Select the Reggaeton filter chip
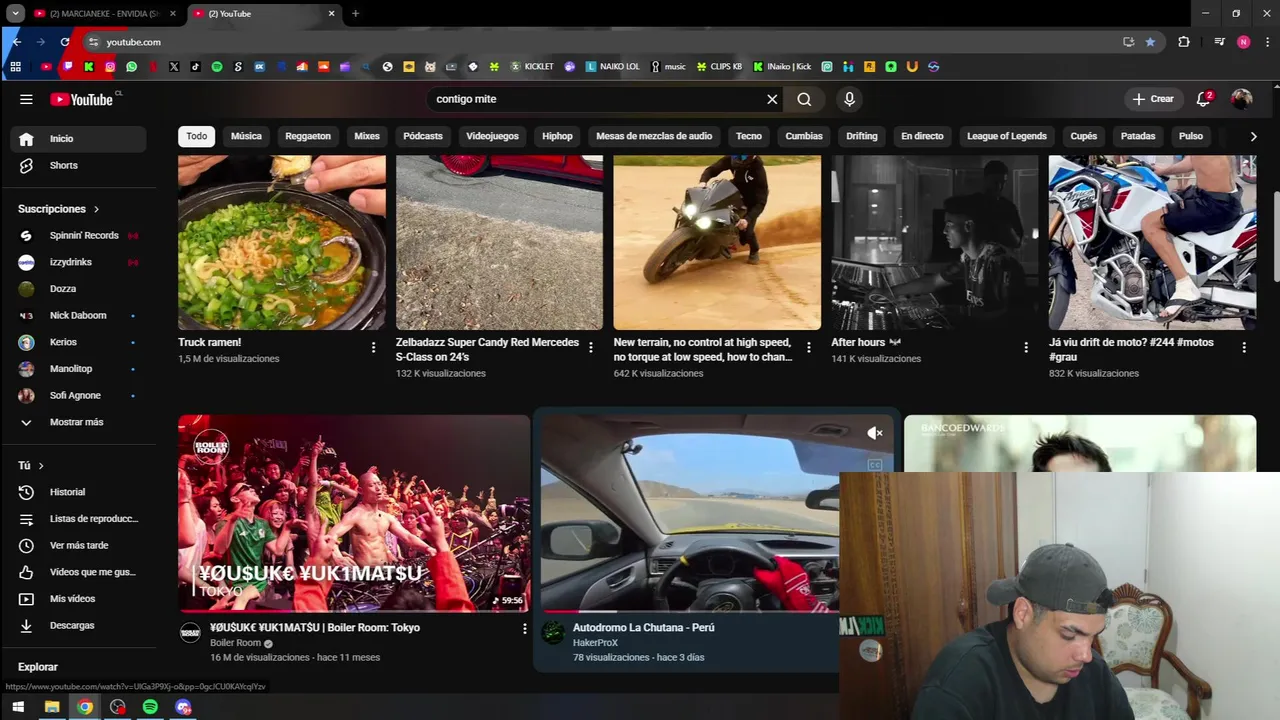This screenshot has width=1280, height=720. (308, 136)
